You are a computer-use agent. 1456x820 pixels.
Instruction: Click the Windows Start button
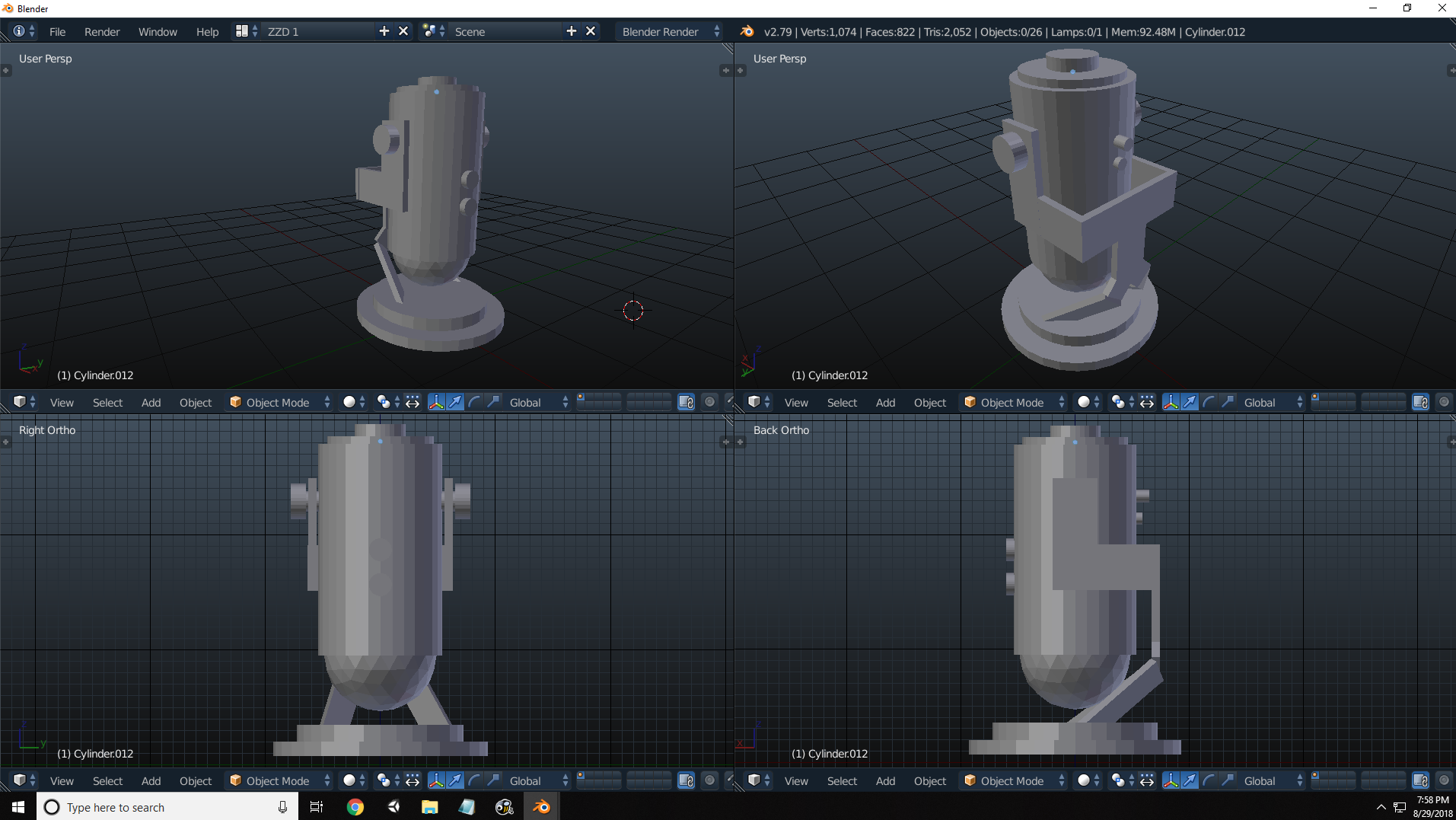18,806
